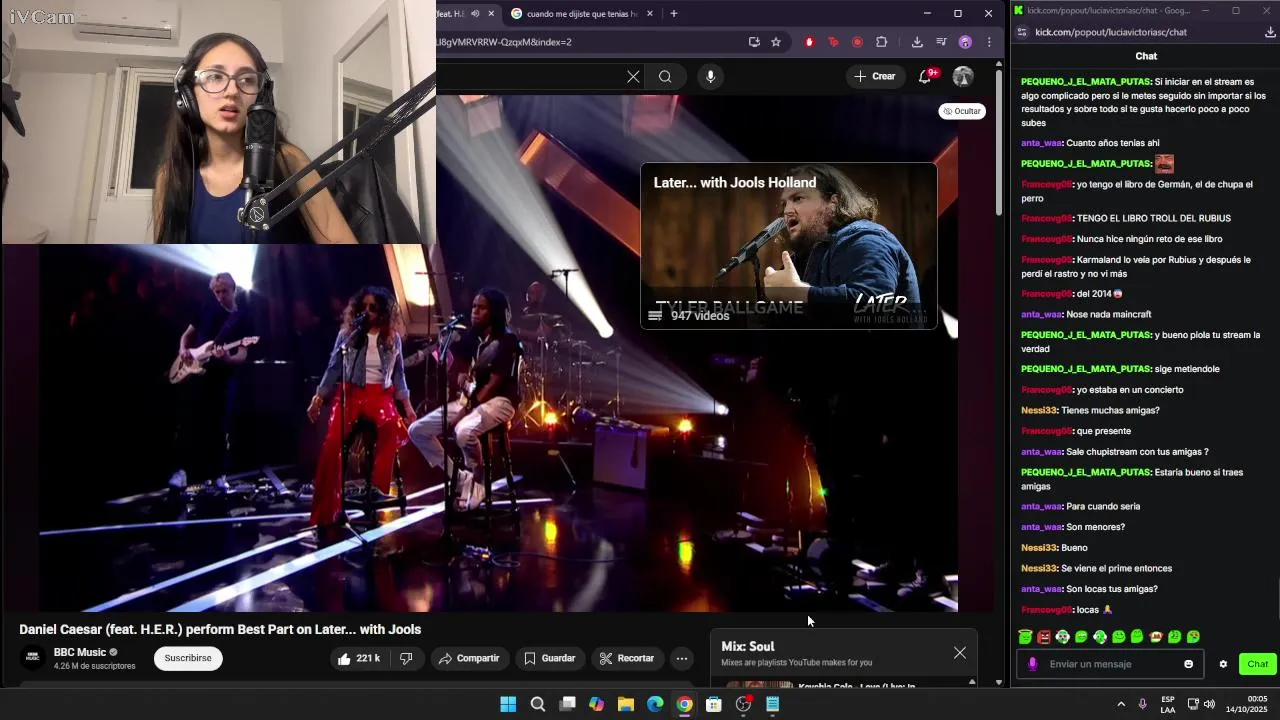Open the emoji picker in chat input
Image resolution: width=1280 pixels, height=720 pixels.
pyautogui.click(x=1189, y=664)
